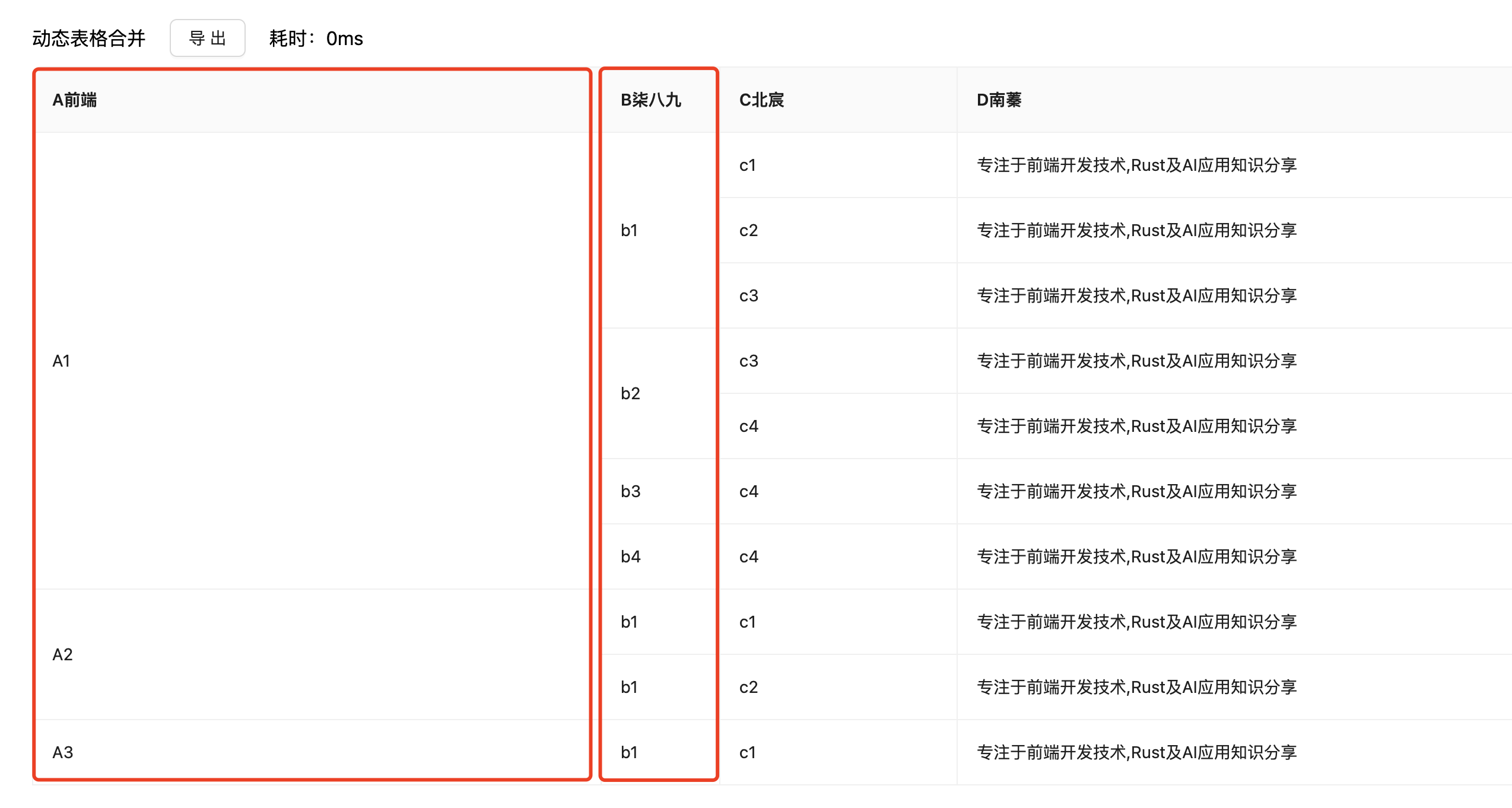Image resolution: width=1512 pixels, height=808 pixels.
Task: Select the B柒八九 column header
Action: coord(650,100)
